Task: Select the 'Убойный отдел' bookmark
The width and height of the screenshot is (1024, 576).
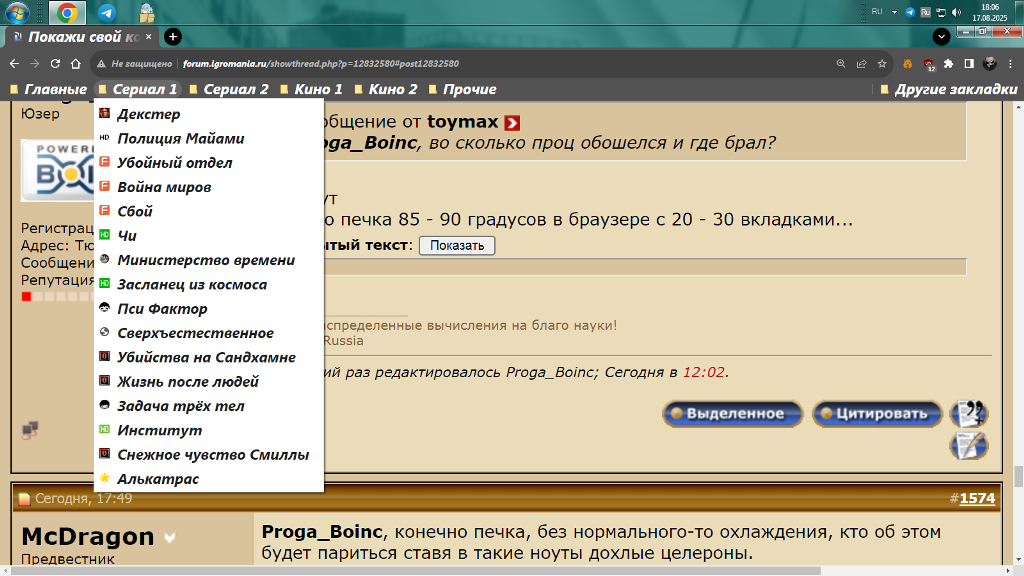Action: (209, 163)
